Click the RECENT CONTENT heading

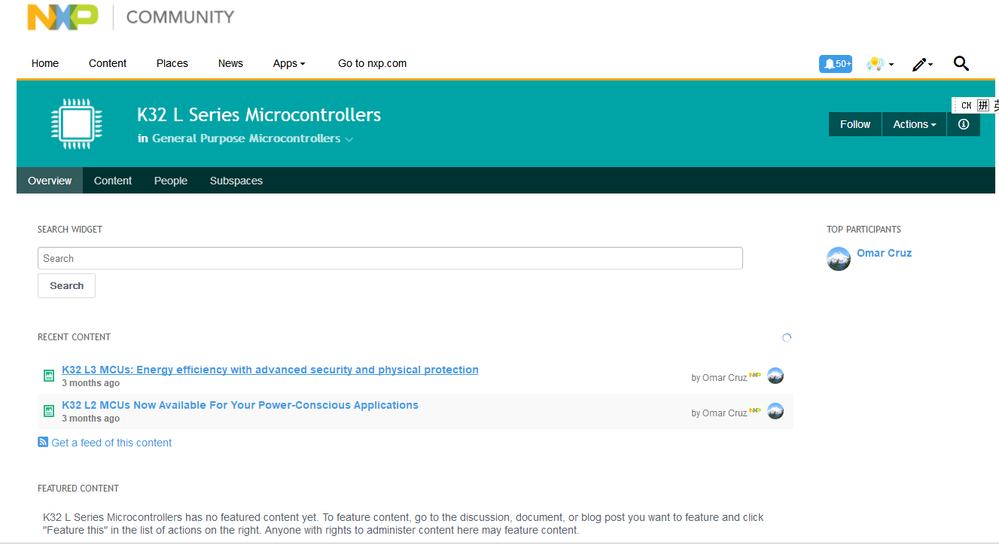tap(74, 337)
